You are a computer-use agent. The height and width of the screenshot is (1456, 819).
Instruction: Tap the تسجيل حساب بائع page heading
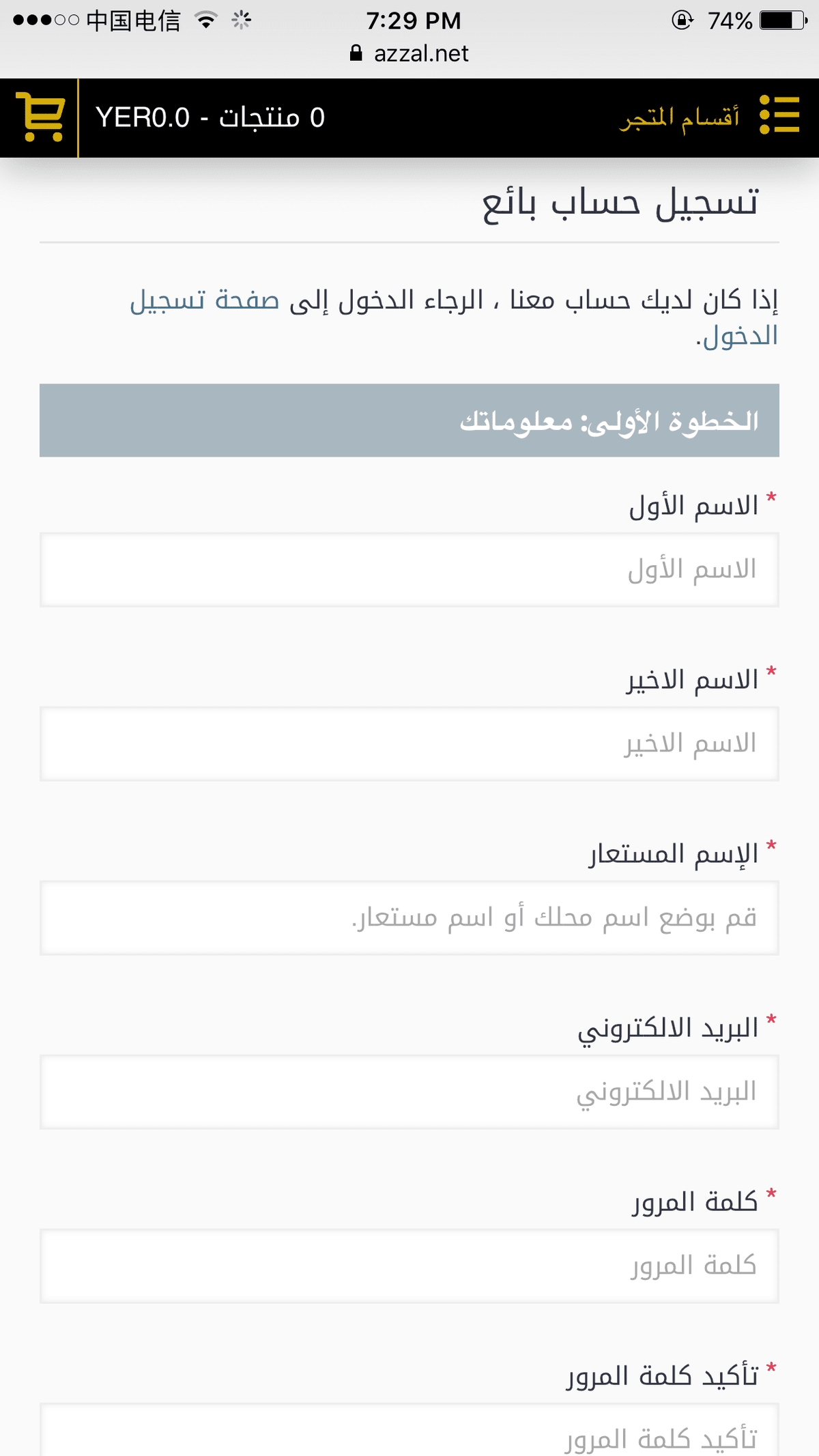[620, 203]
